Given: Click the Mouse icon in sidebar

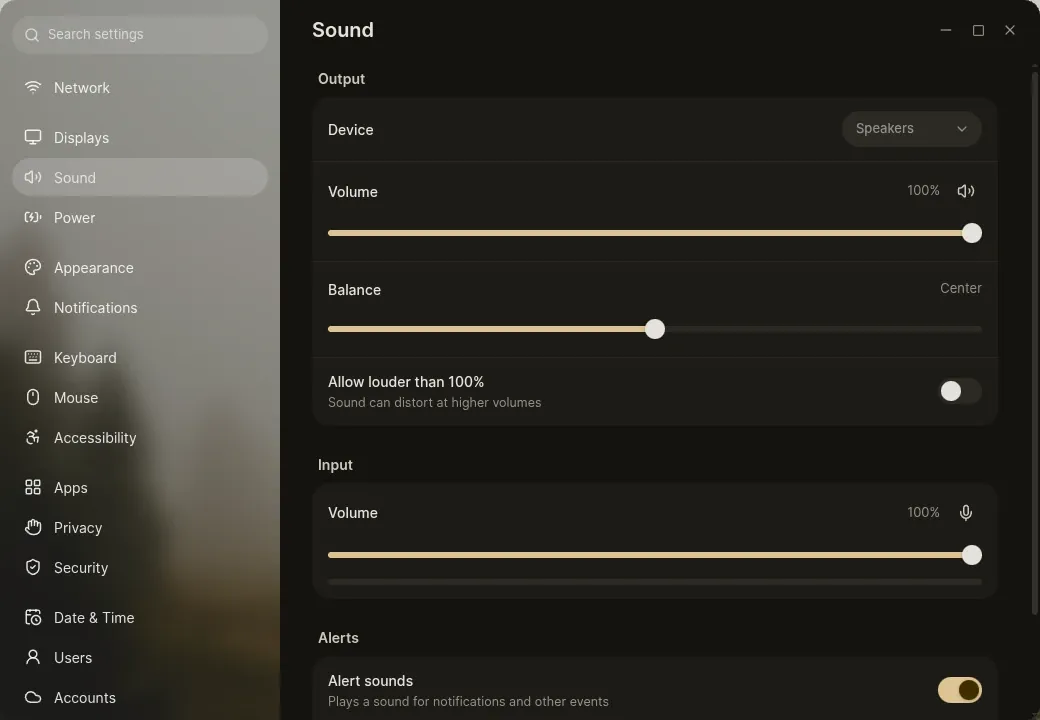Looking at the screenshot, I should click(32, 397).
